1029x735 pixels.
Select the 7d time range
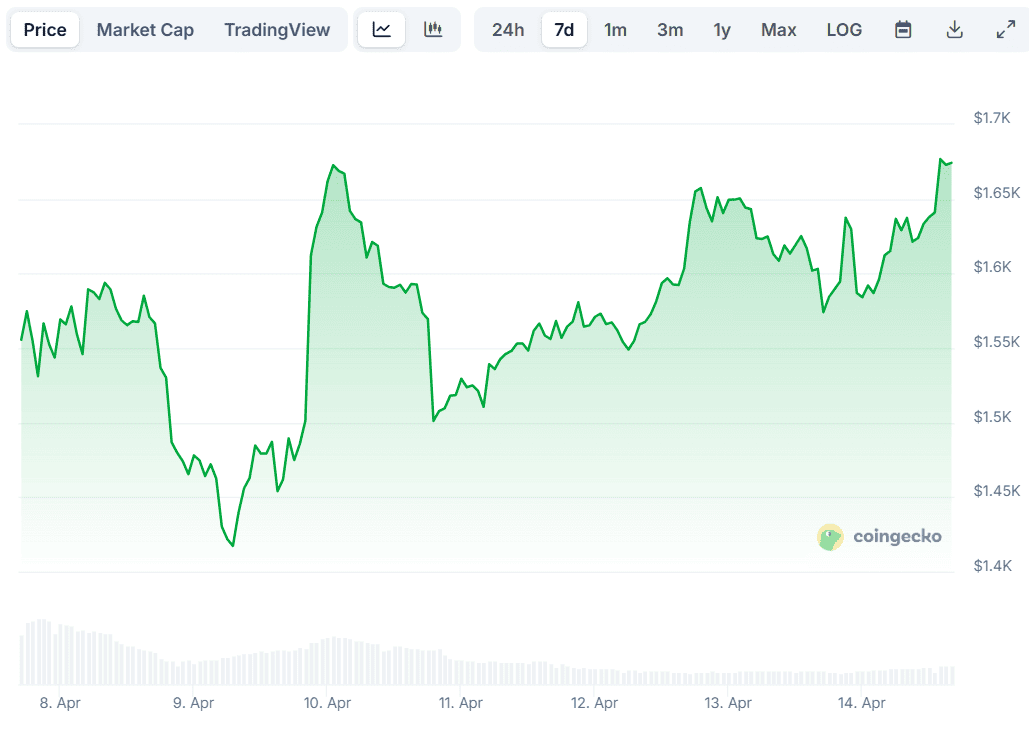[x=564, y=30]
